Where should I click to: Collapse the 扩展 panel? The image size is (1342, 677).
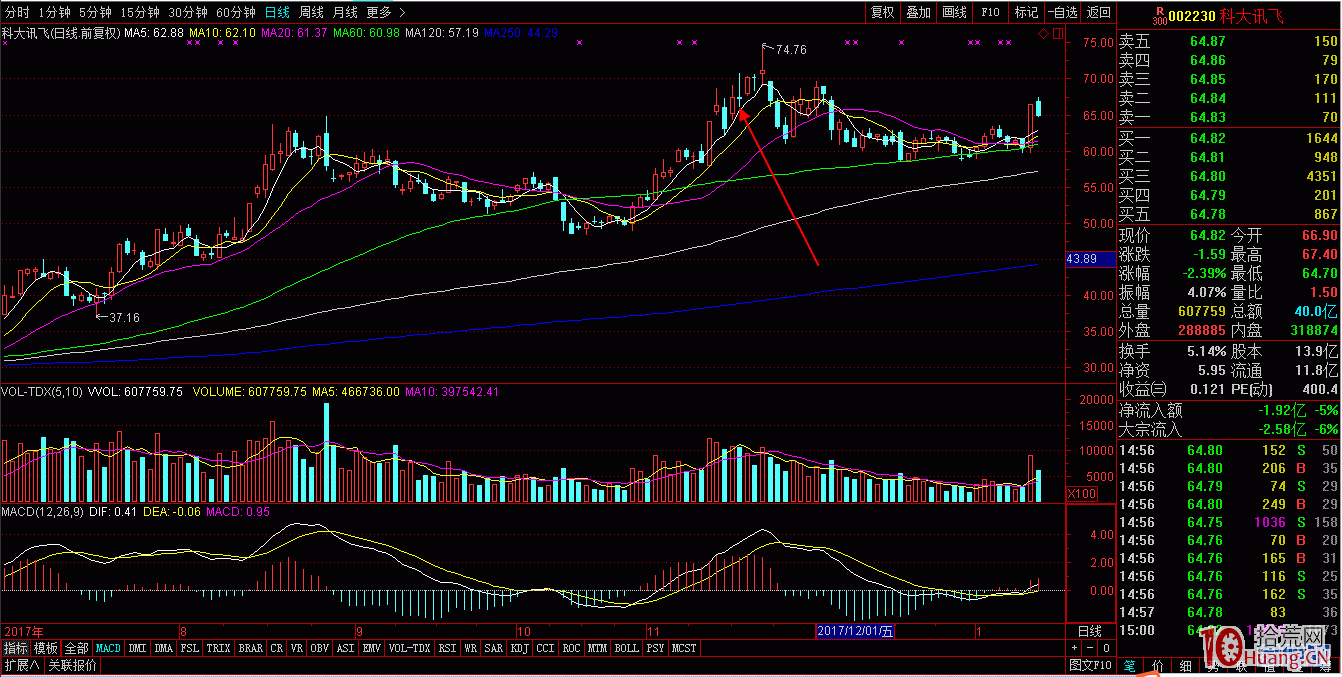coord(22,665)
